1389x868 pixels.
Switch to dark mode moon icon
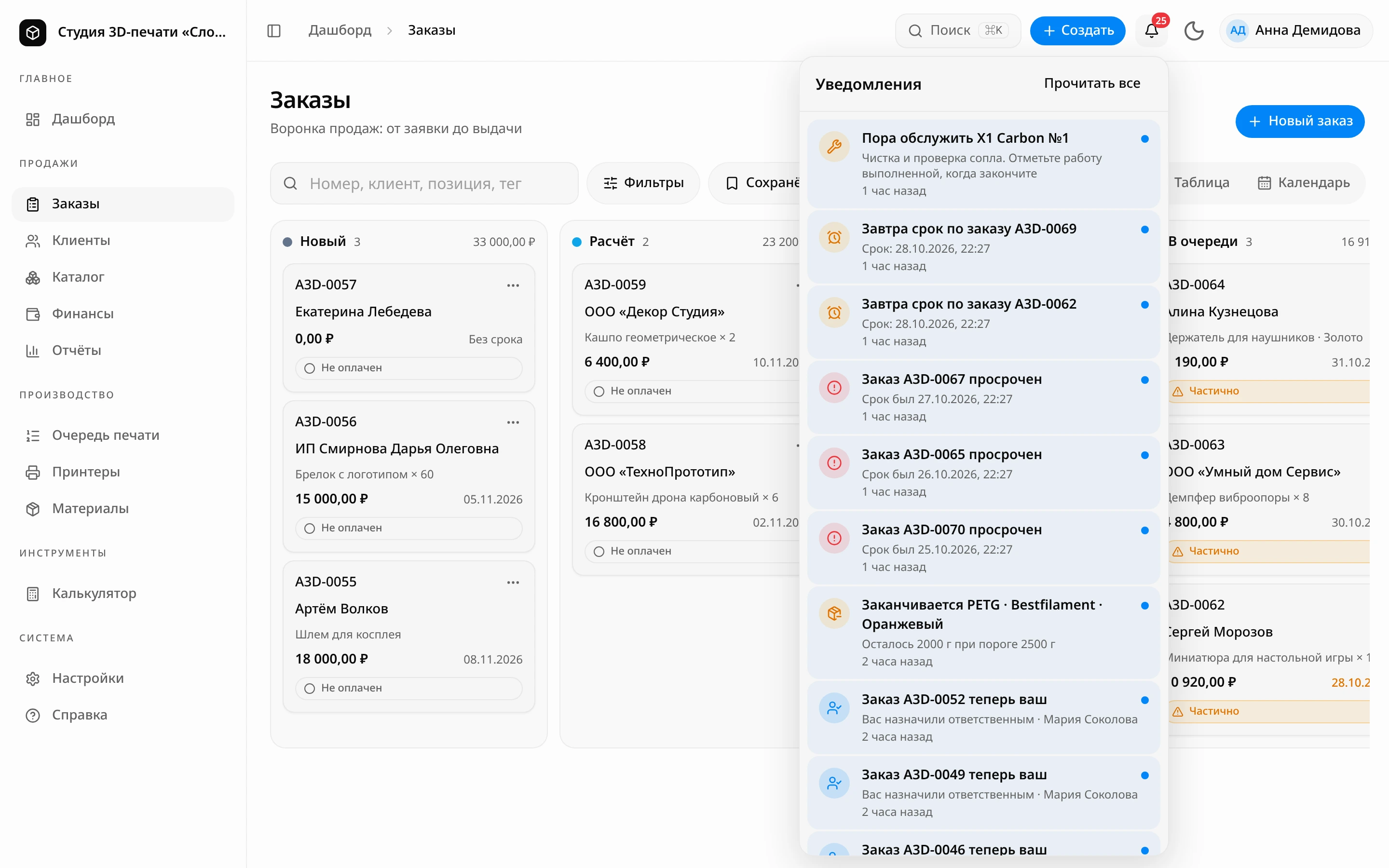pyautogui.click(x=1194, y=30)
